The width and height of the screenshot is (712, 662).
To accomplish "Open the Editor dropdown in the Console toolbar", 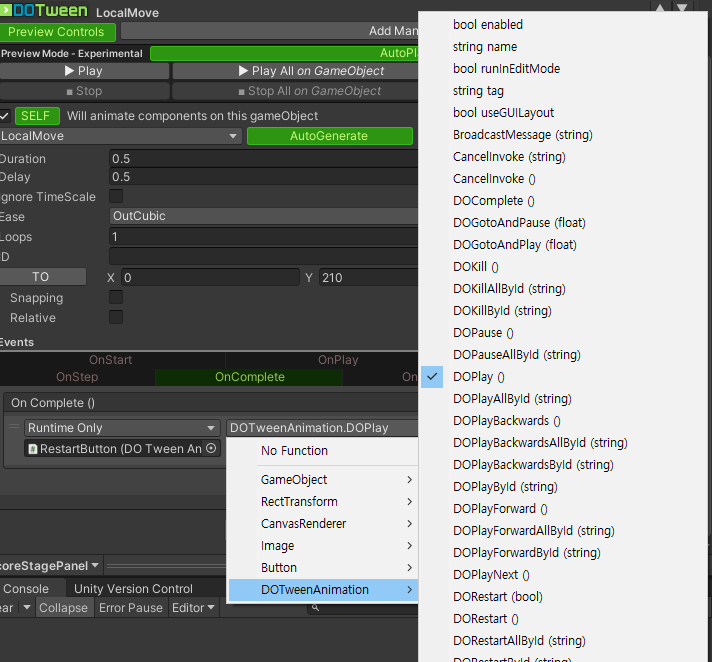I will 193,608.
